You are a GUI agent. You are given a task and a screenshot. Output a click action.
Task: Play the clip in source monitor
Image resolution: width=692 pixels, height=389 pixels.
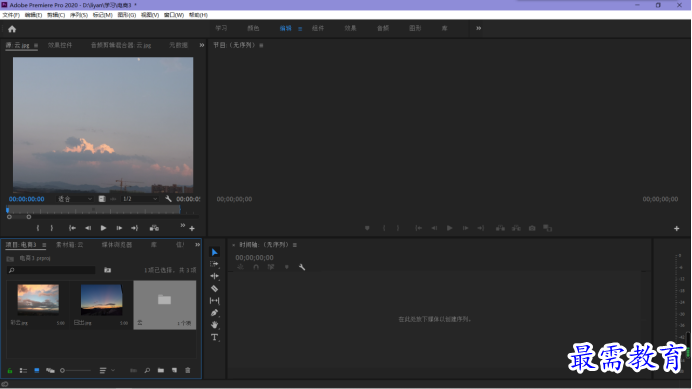103,228
